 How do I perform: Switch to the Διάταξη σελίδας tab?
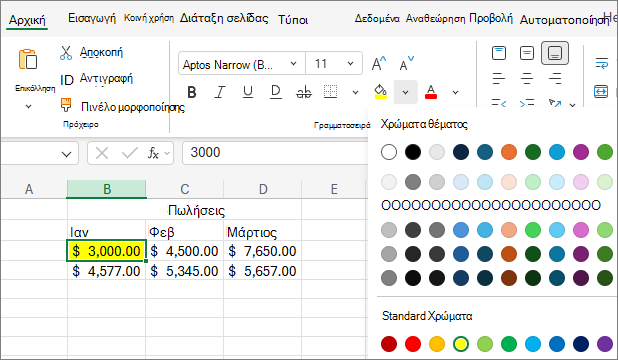[x=224, y=18]
